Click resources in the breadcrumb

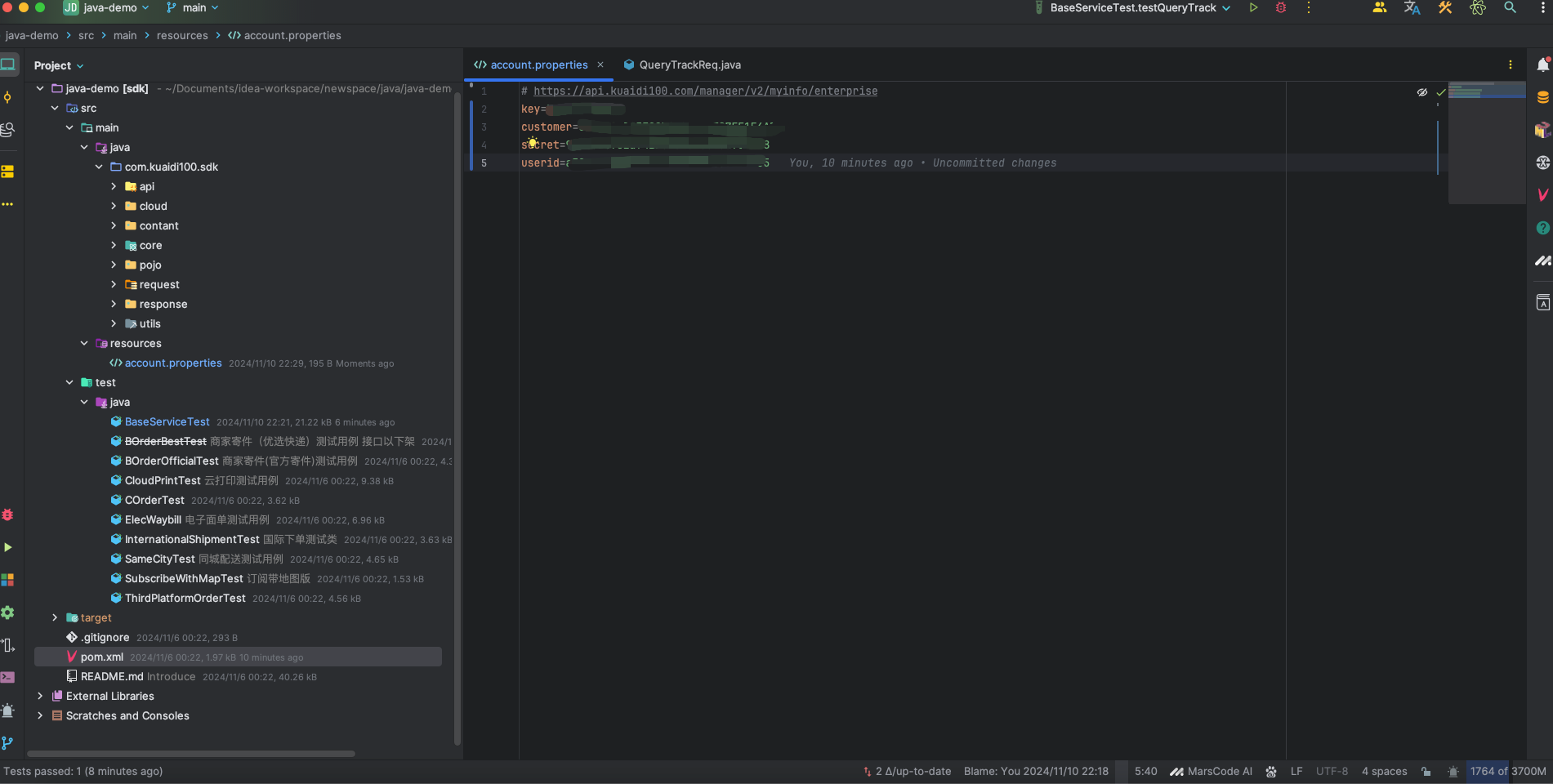pos(182,35)
